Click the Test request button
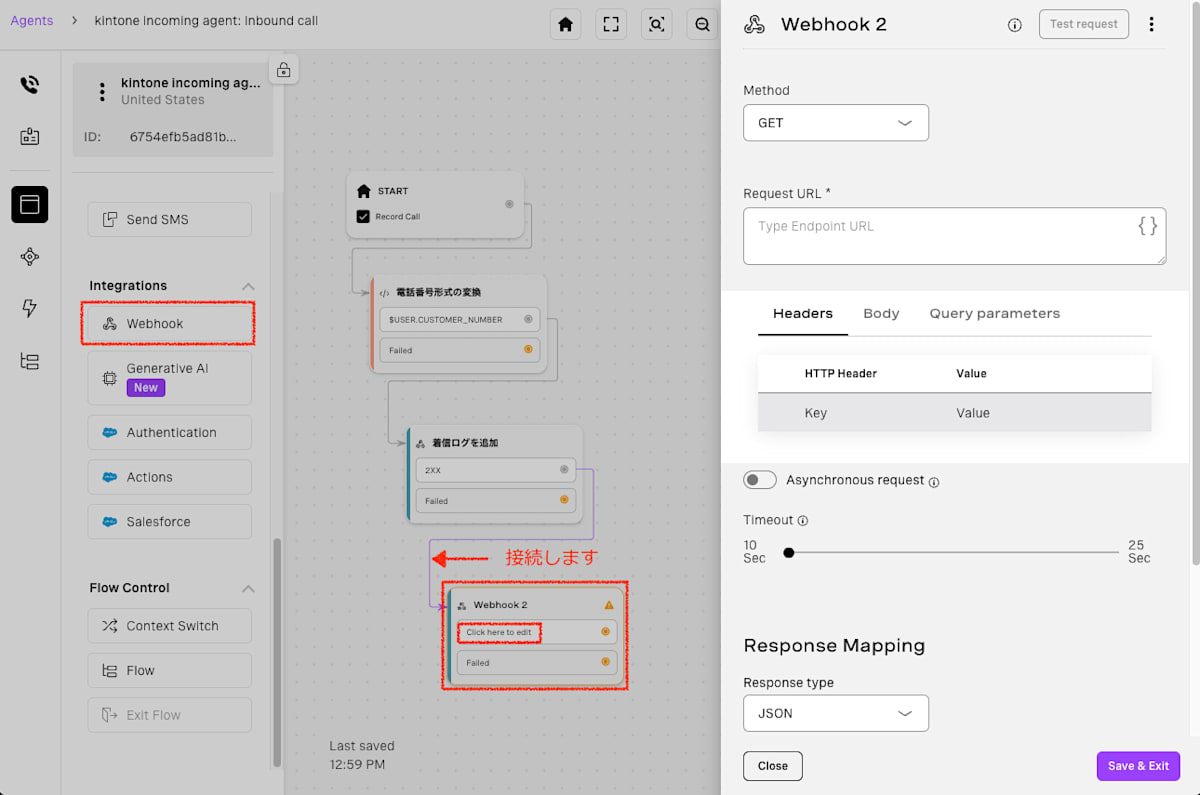Screen dimensions: 1200x795 tap(1084, 24)
